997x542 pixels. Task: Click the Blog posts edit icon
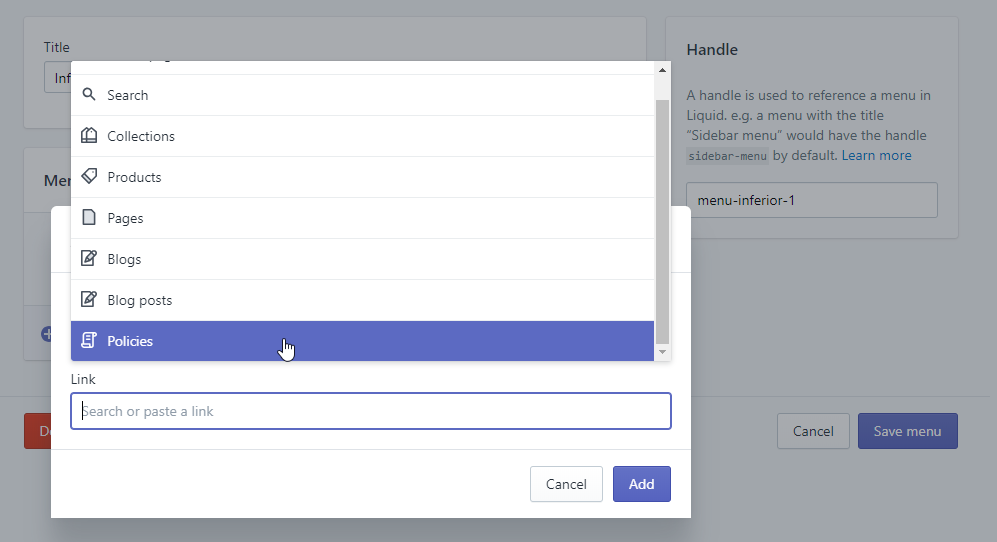89,300
